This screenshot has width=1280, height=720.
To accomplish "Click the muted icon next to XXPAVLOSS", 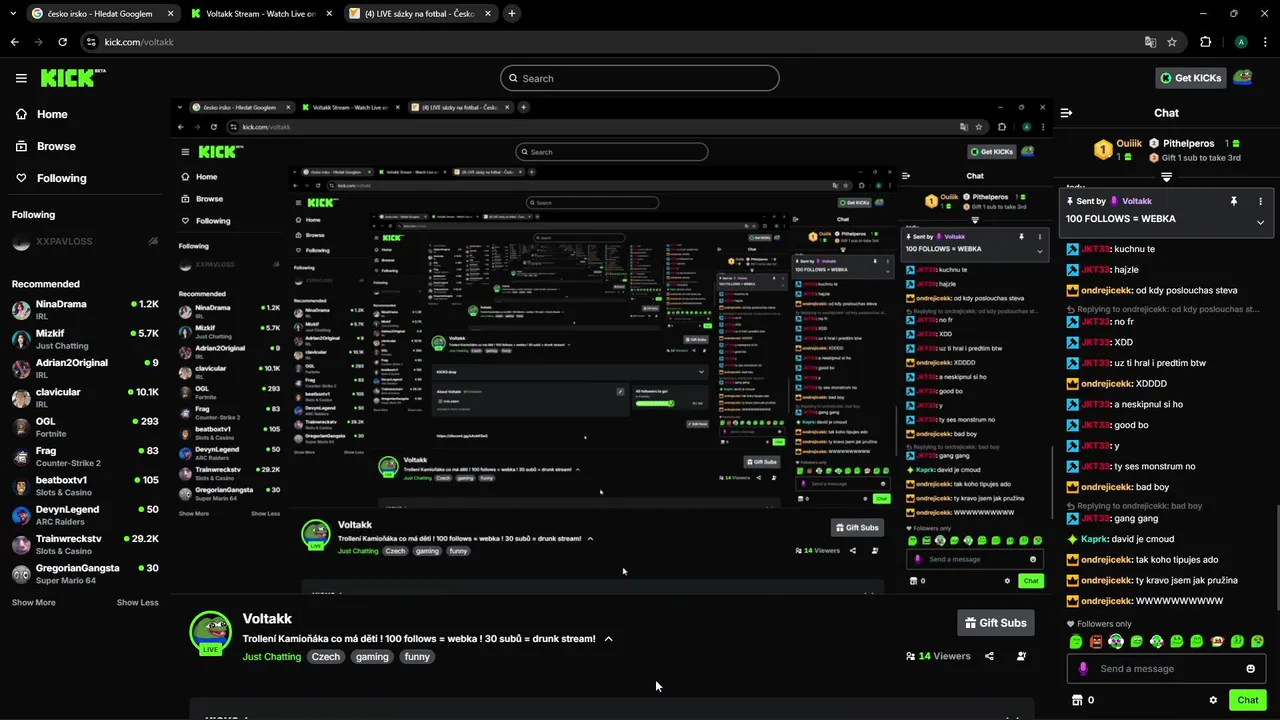I will (x=153, y=242).
